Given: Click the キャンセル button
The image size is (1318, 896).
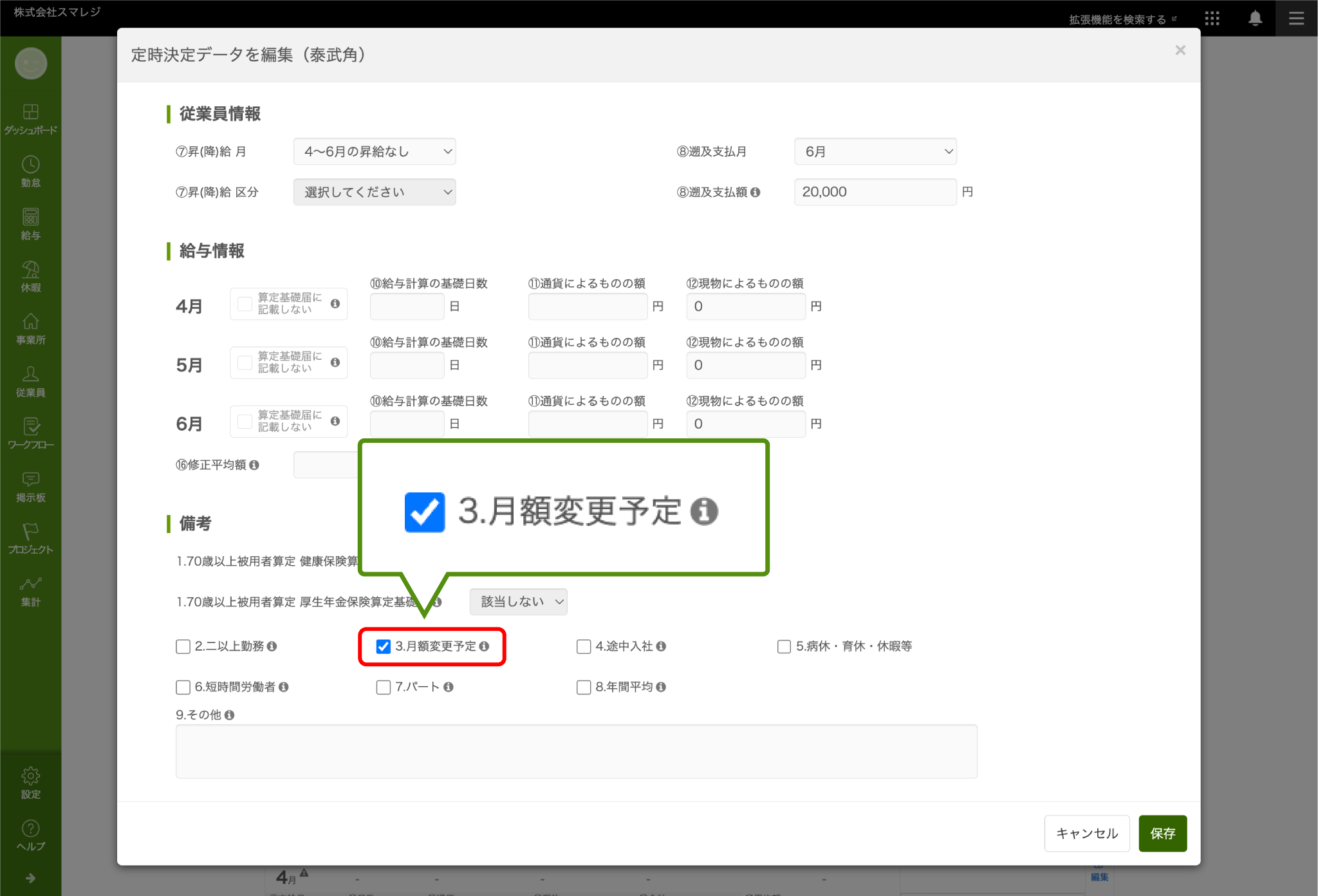Looking at the screenshot, I should tap(1086, 834).
